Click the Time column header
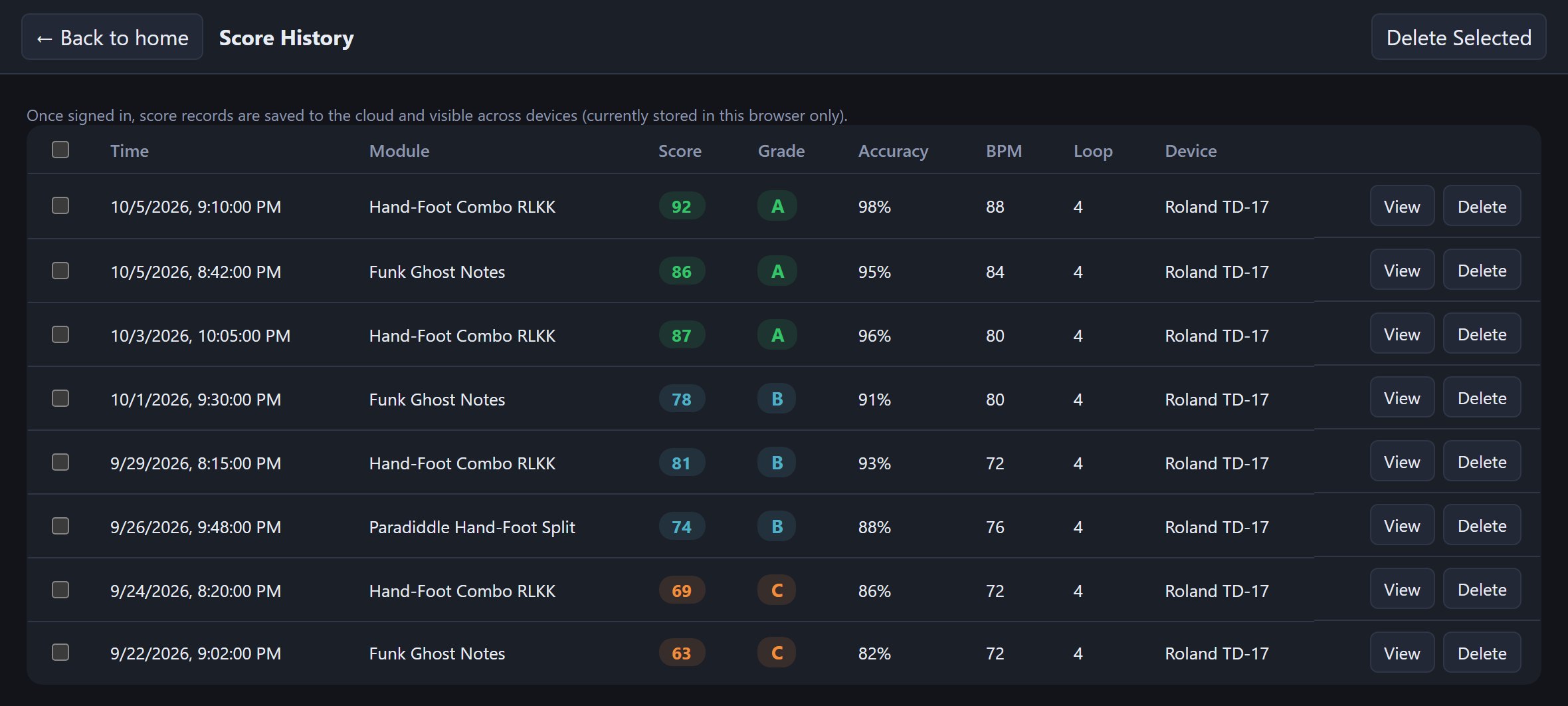1568x706 pixels. click(x=130, y=151)
